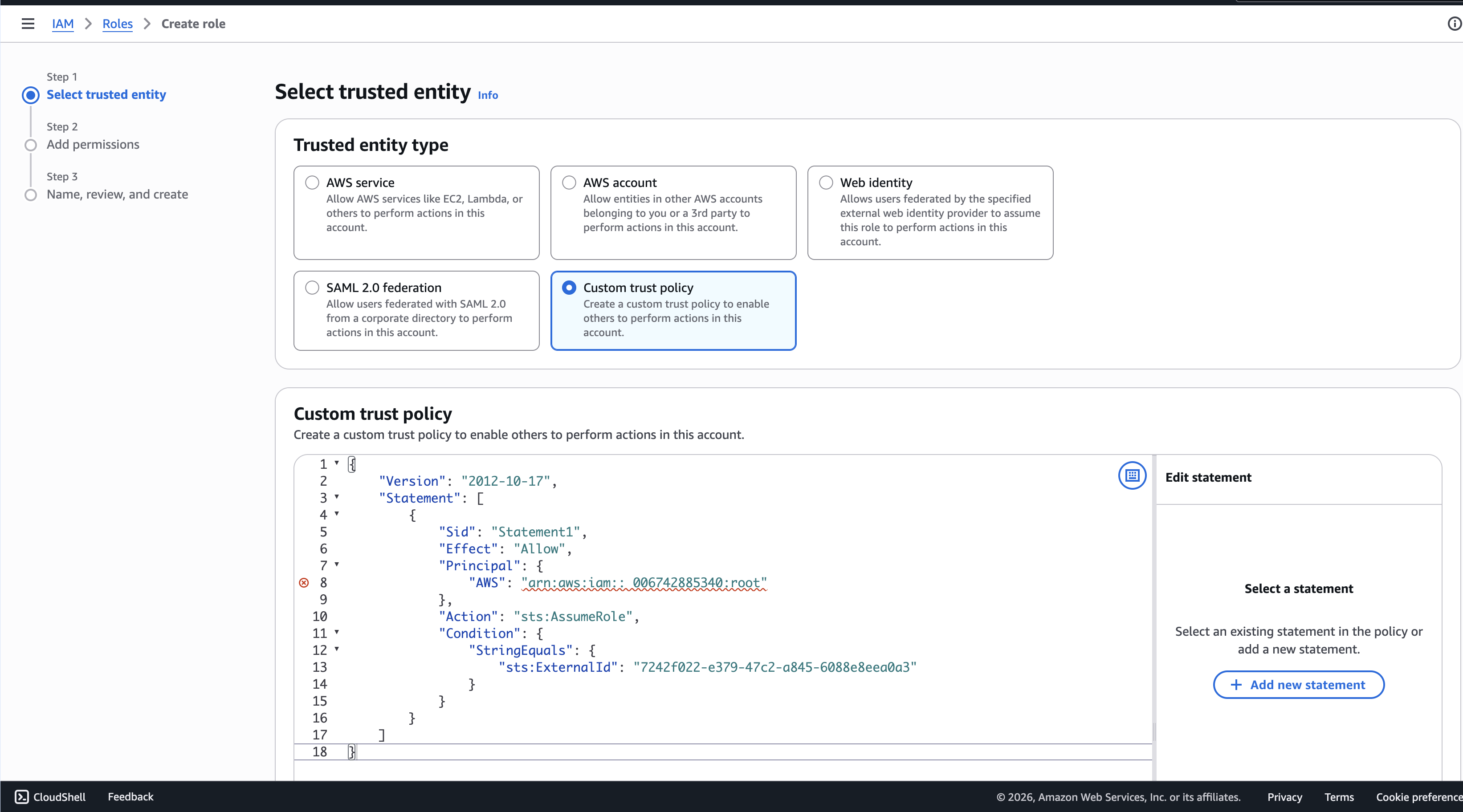
Task: Click the error marker on line 8
Action: 304,583
